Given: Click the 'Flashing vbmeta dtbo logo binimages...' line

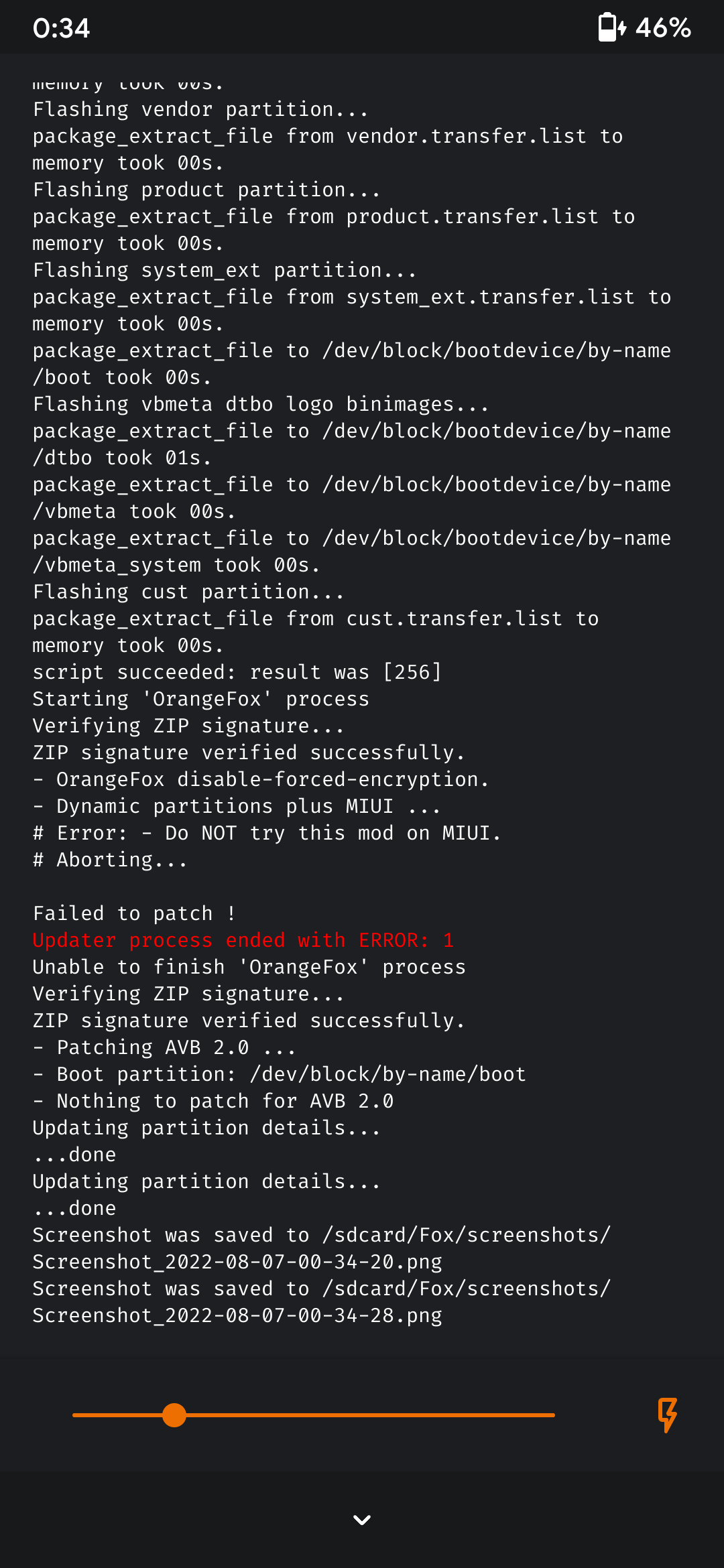Looking at the screenshot, I should (261, 404).
